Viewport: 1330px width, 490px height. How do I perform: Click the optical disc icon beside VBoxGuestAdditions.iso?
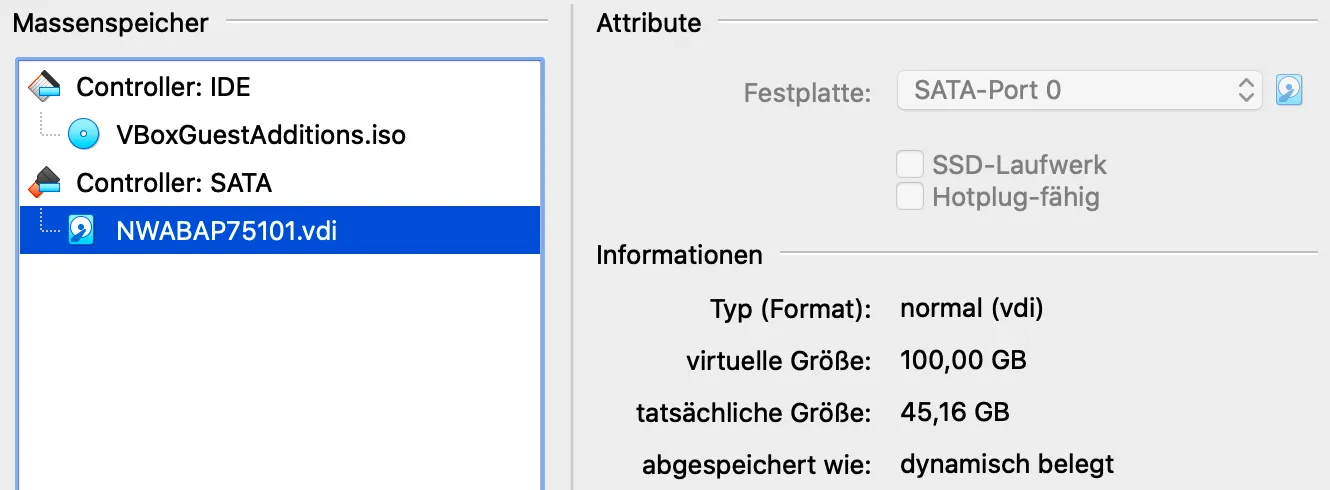[x=83, y=134]
